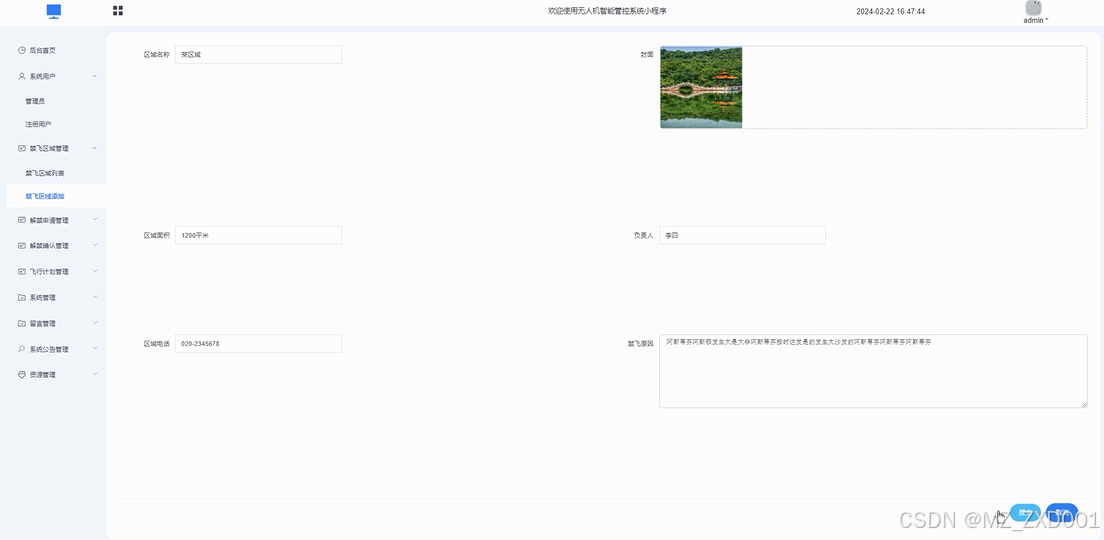1104x540 pixels.
Task: Click the folder icon beside 留言管理
Action: [x=22, y=323]
